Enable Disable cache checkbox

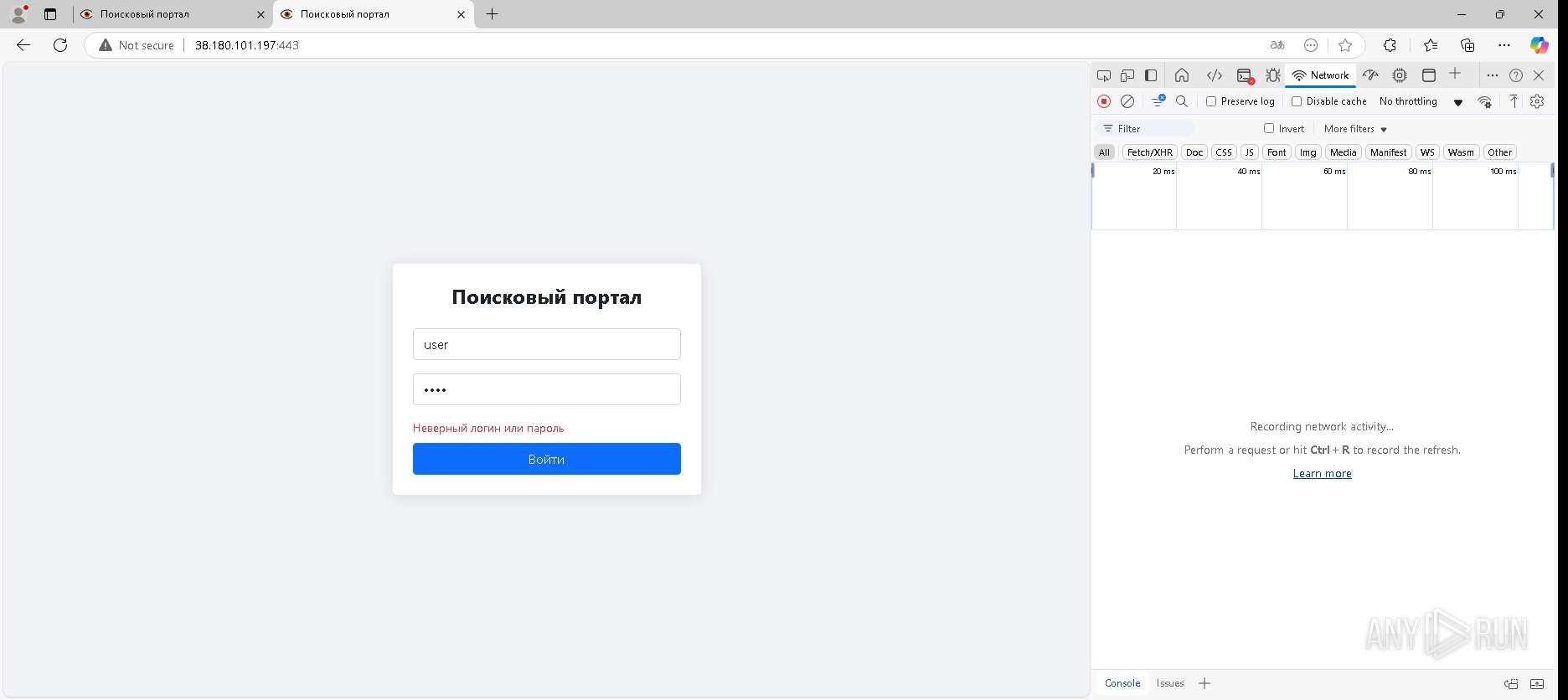[1297, 101]
